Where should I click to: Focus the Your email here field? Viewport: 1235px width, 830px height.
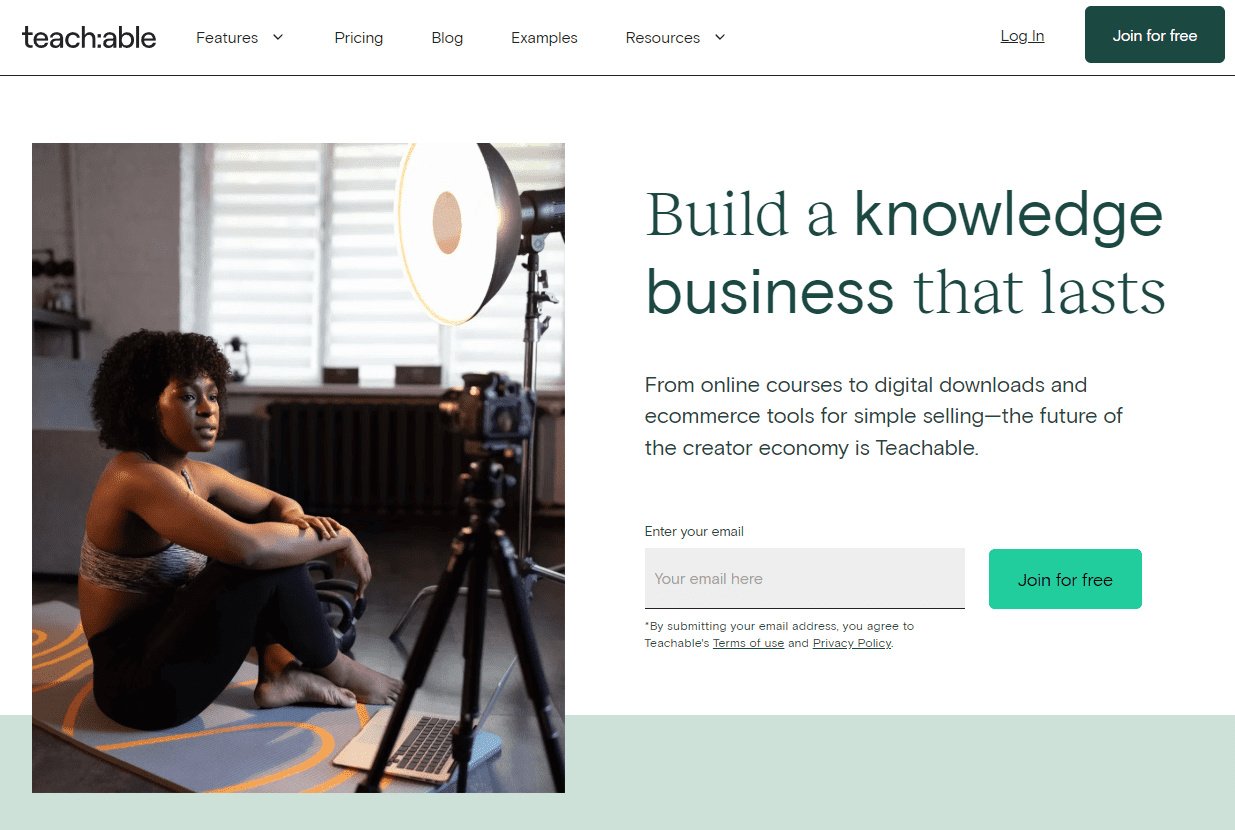coord(805,578)
